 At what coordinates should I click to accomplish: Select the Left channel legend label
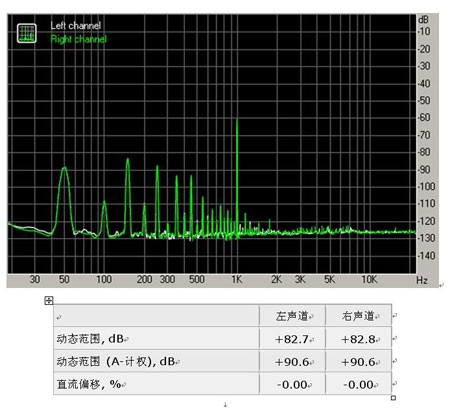click(76, 26)
